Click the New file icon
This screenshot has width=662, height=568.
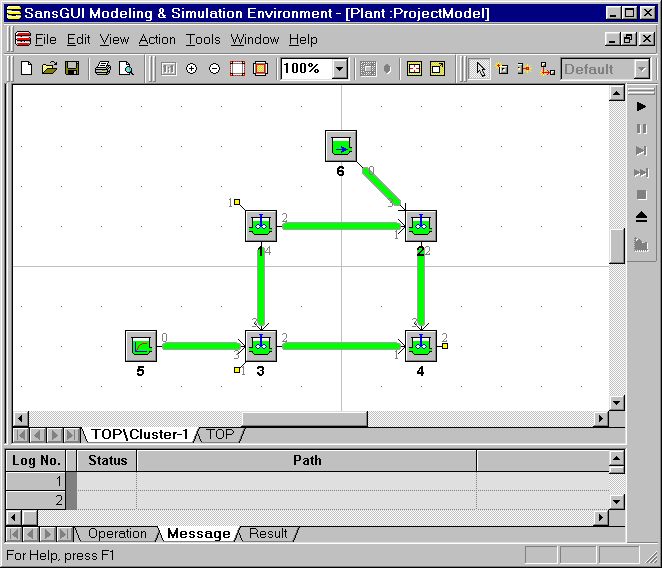point(27,69)
